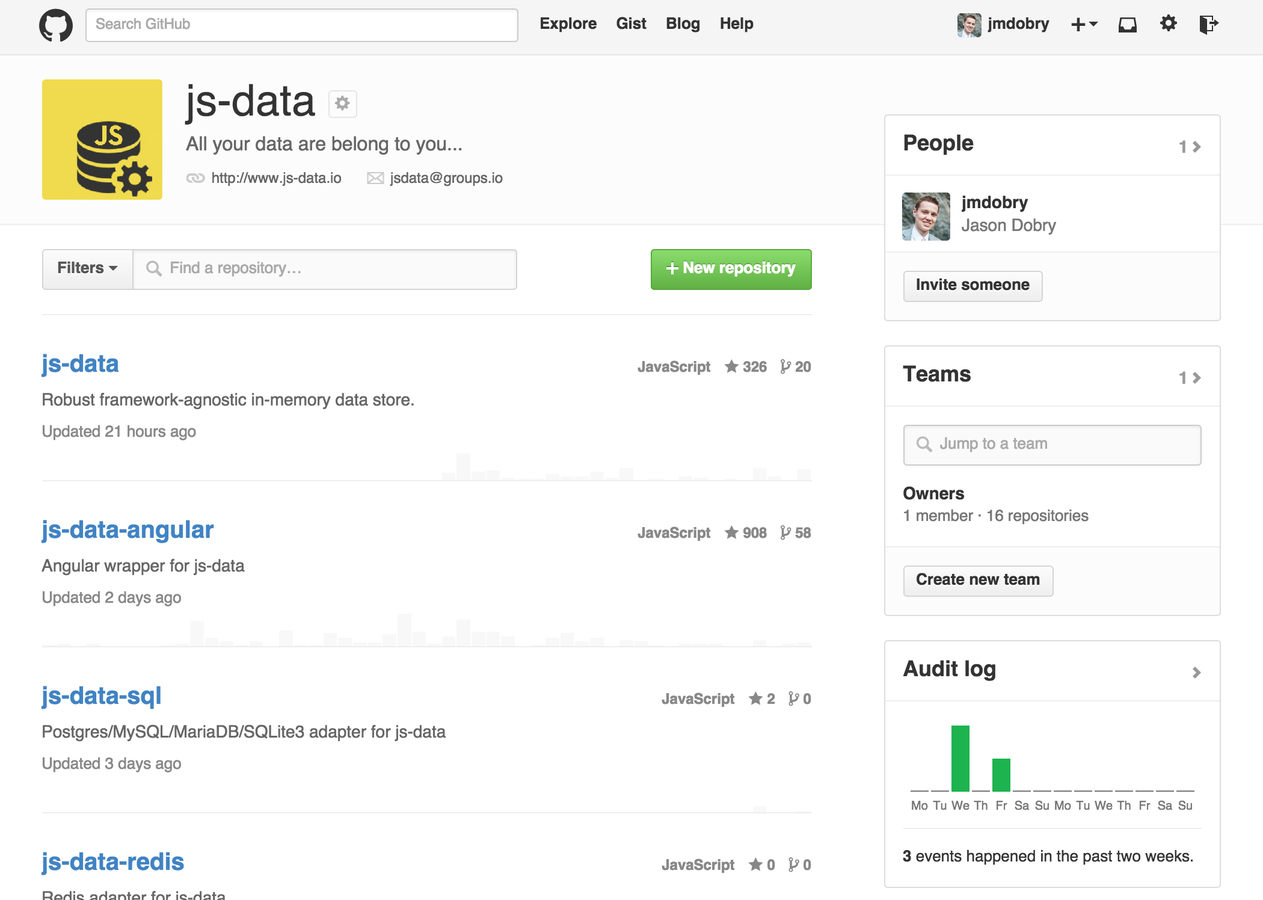Click the link icon beside website URL
1263x900 pixels.
pyautogui.click(x=195, y=178)
